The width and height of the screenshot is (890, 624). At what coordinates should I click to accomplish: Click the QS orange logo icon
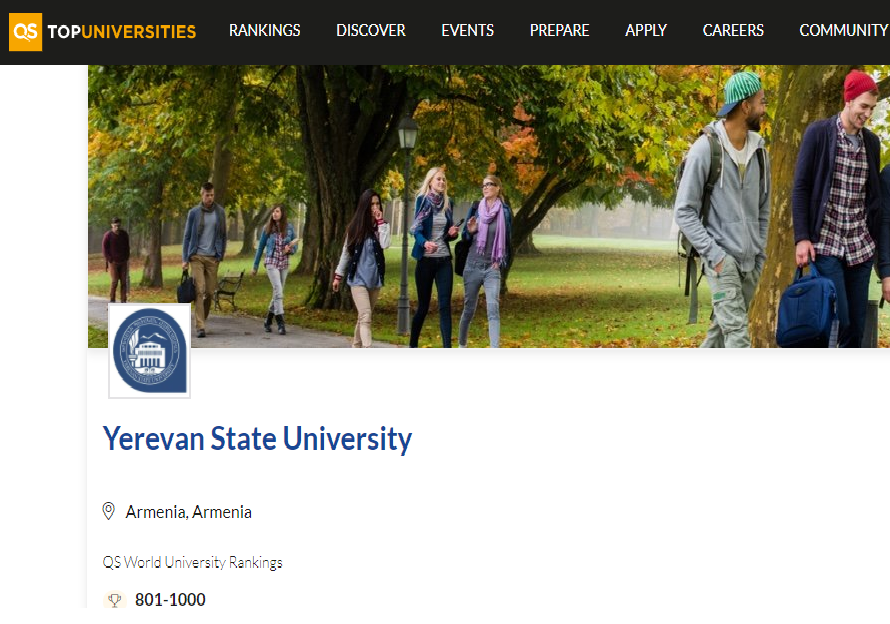click(x=26, y=32)
